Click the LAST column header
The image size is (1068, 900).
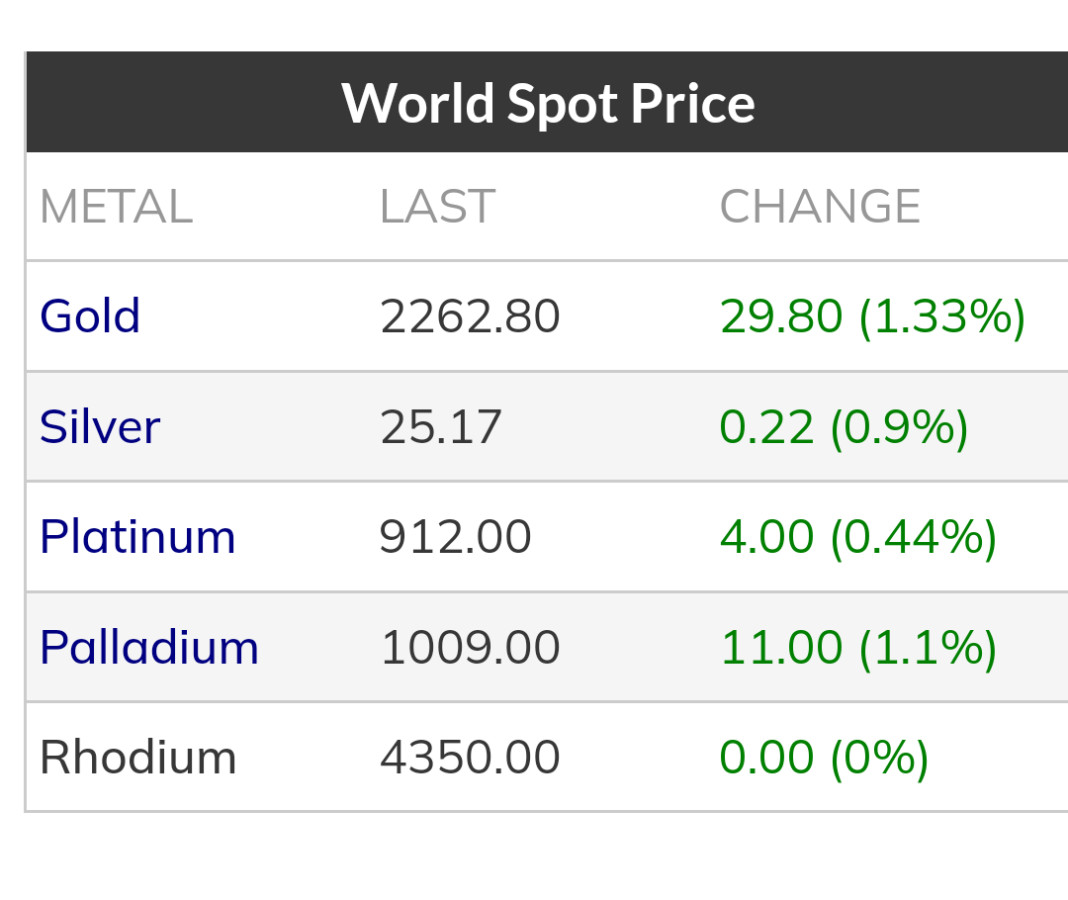[437, 207]
